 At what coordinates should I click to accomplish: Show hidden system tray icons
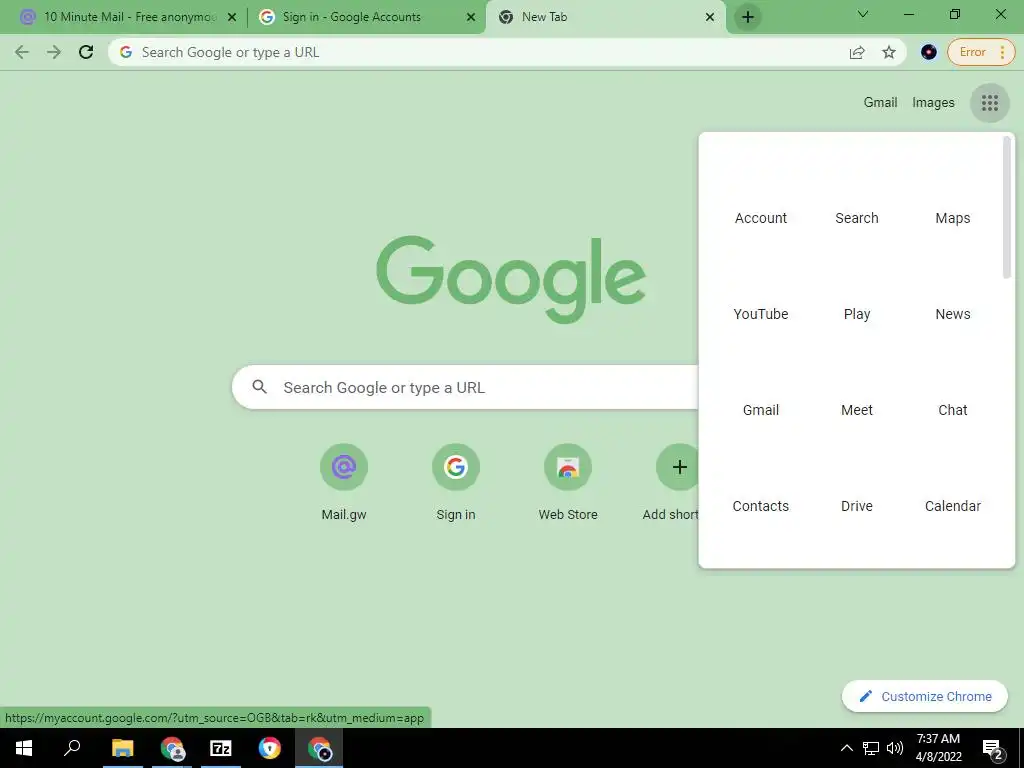point(846,748)
